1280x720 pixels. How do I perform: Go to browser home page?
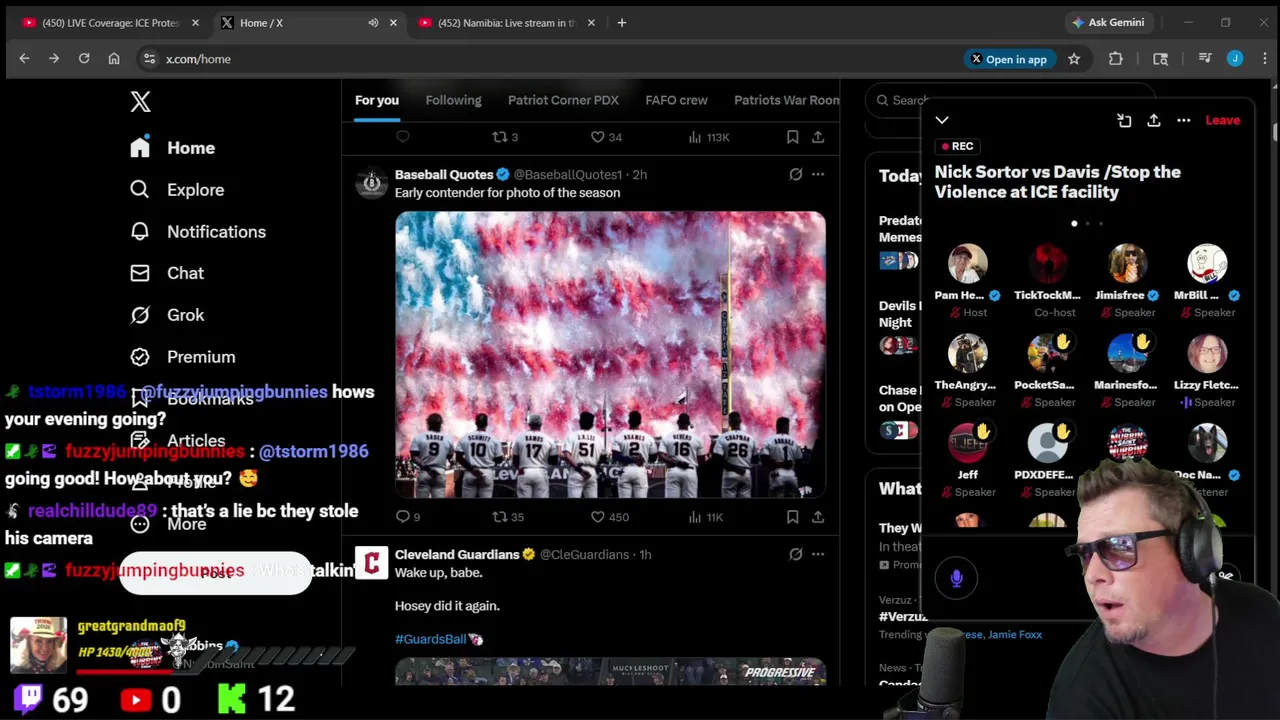pyautogui.click(x=114, y=59)
